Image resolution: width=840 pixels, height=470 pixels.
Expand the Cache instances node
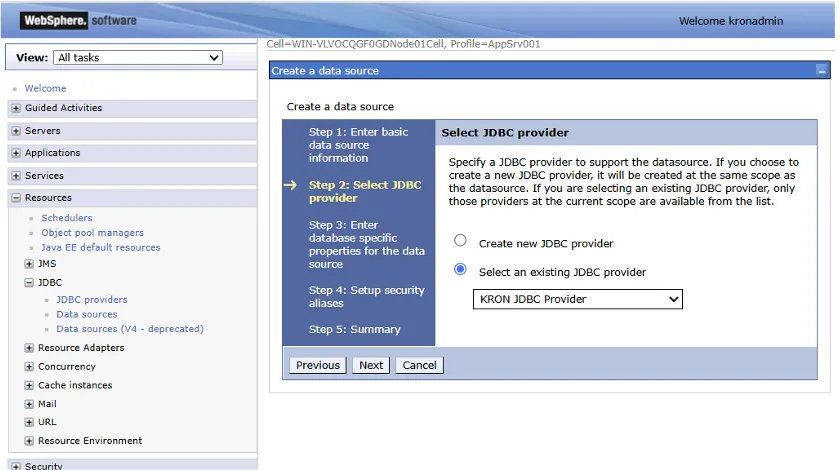29,385
